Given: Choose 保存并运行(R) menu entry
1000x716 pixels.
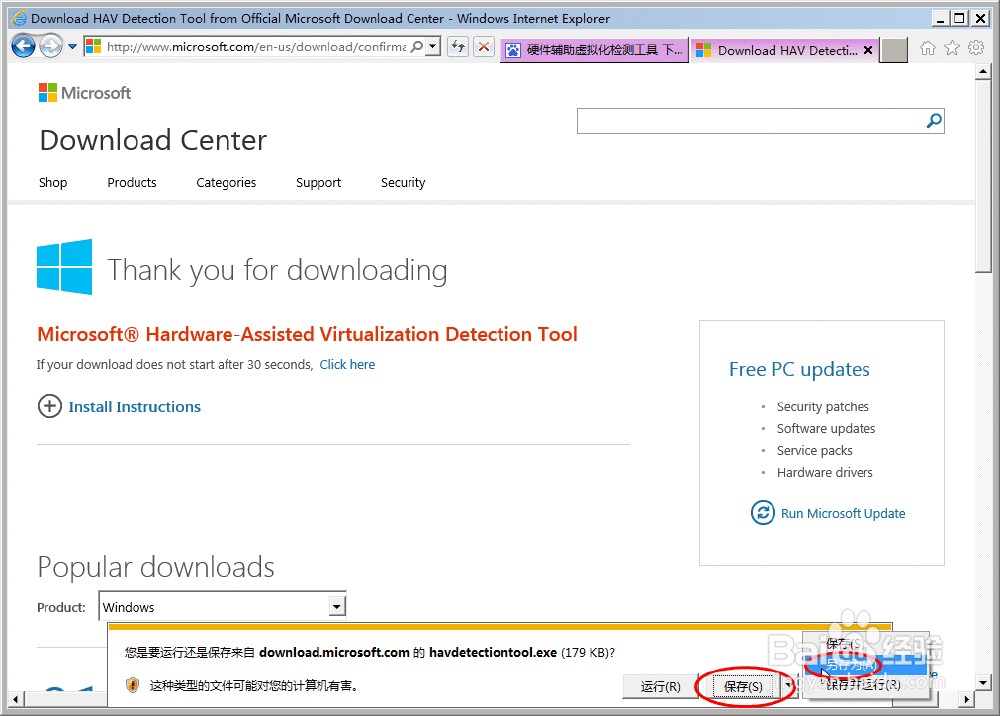Looking at the screenshot, I should [864, 684].
